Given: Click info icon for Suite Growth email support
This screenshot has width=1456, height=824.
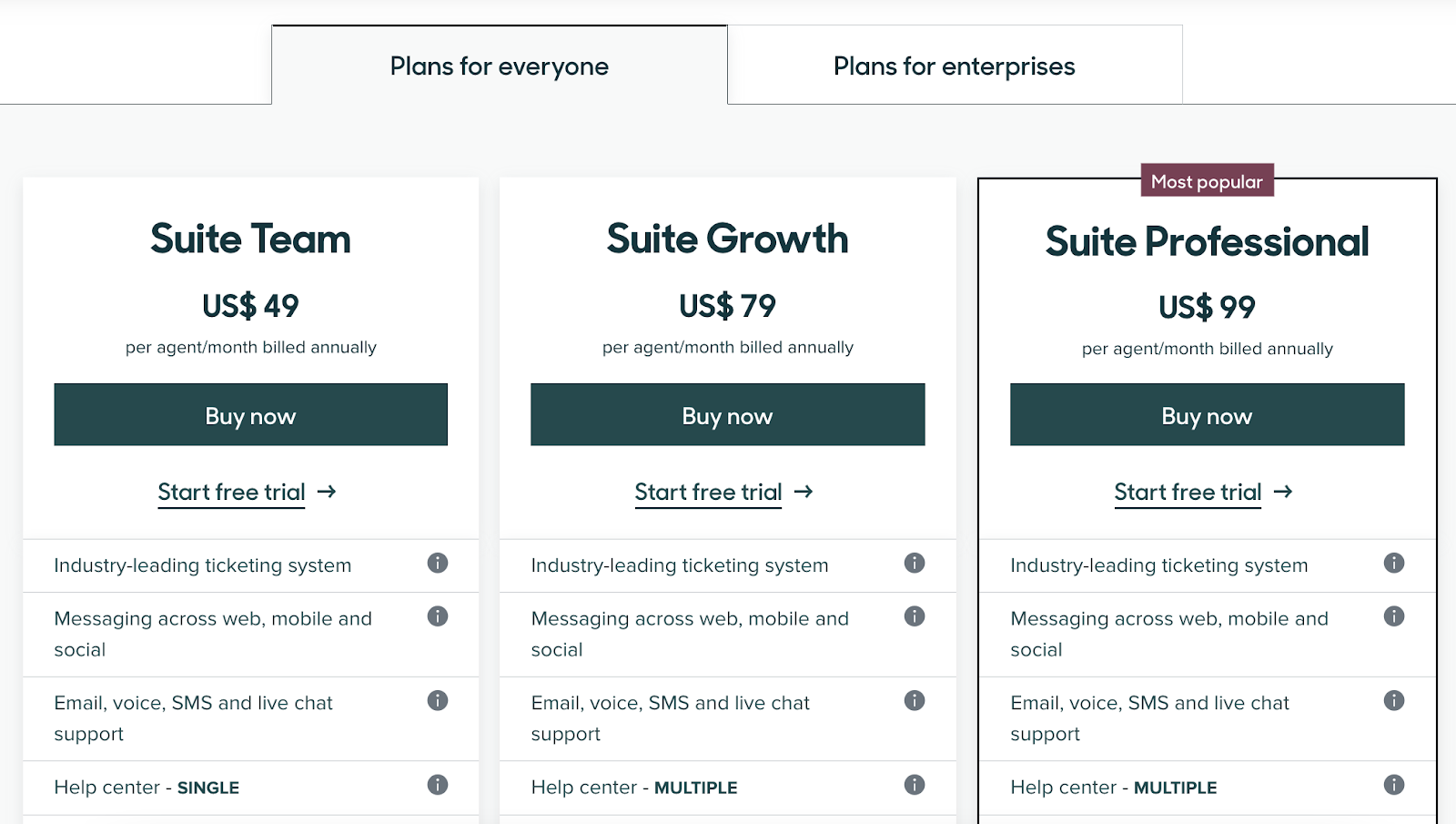Looking at the screenshot, I should 915,700.
